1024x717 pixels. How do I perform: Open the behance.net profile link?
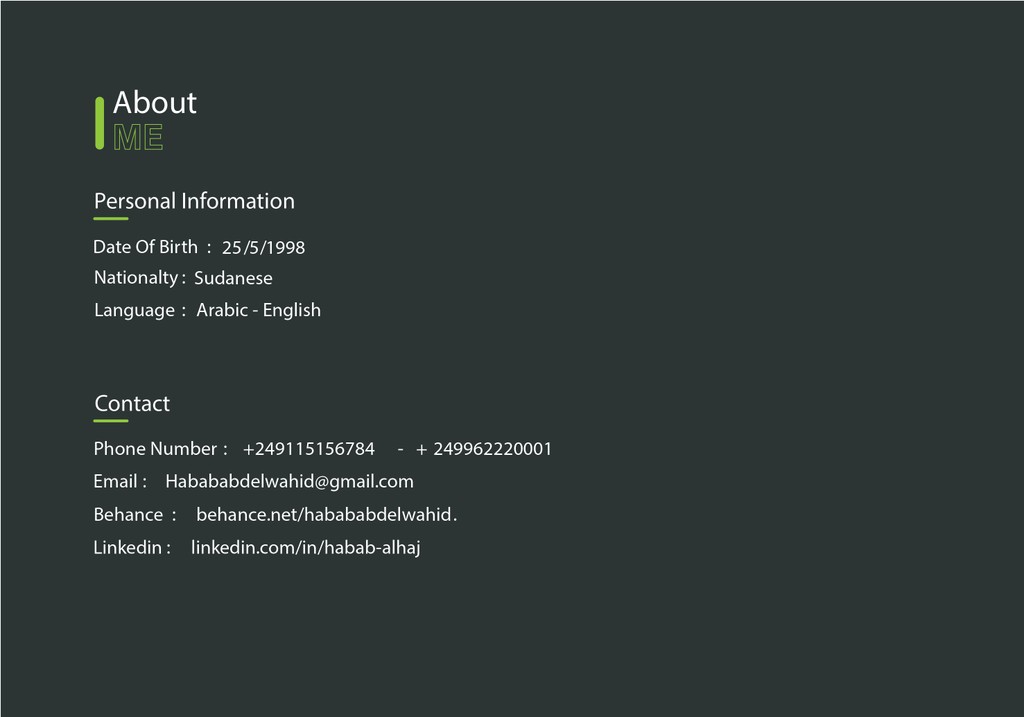tap(327, 515)
